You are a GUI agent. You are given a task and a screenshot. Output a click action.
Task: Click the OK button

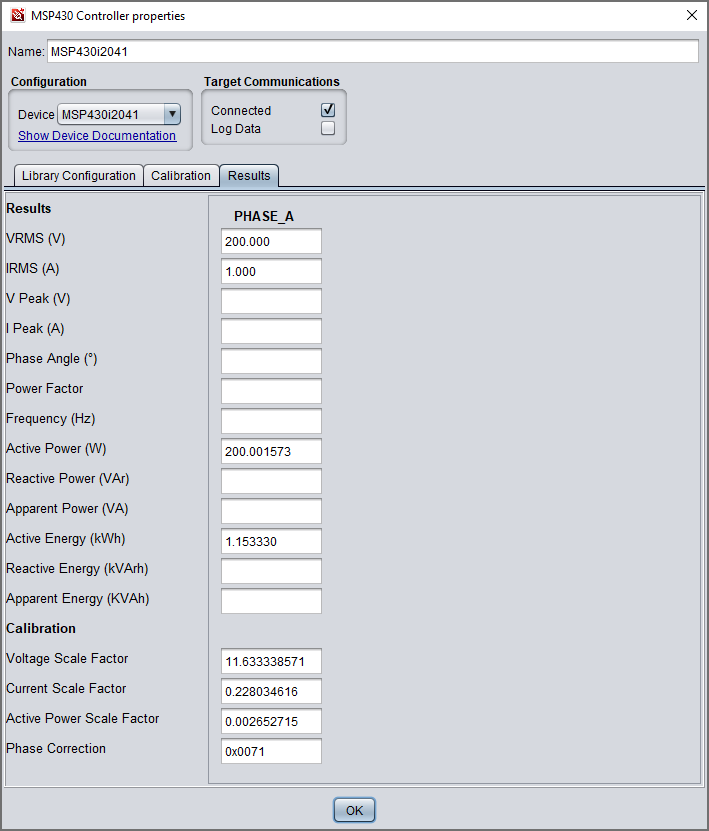[x=354, y=810]
